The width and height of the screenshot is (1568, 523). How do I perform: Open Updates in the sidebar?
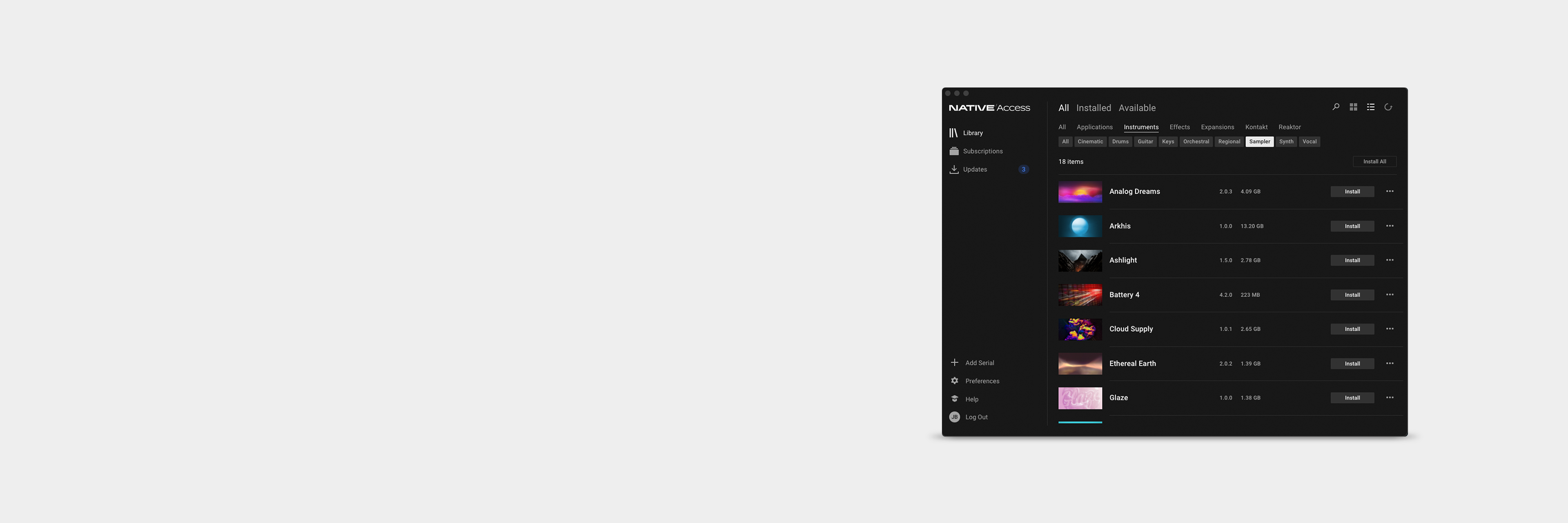pos(968,169)
